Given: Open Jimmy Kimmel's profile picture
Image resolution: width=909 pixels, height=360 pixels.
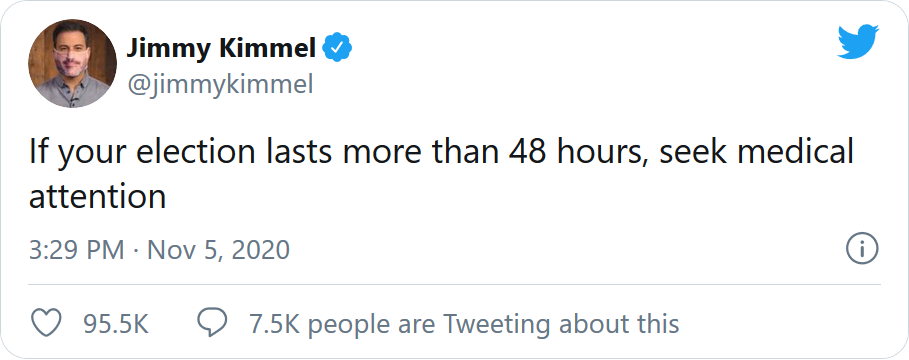Looking at the screenshot, I should click(72, 64).
